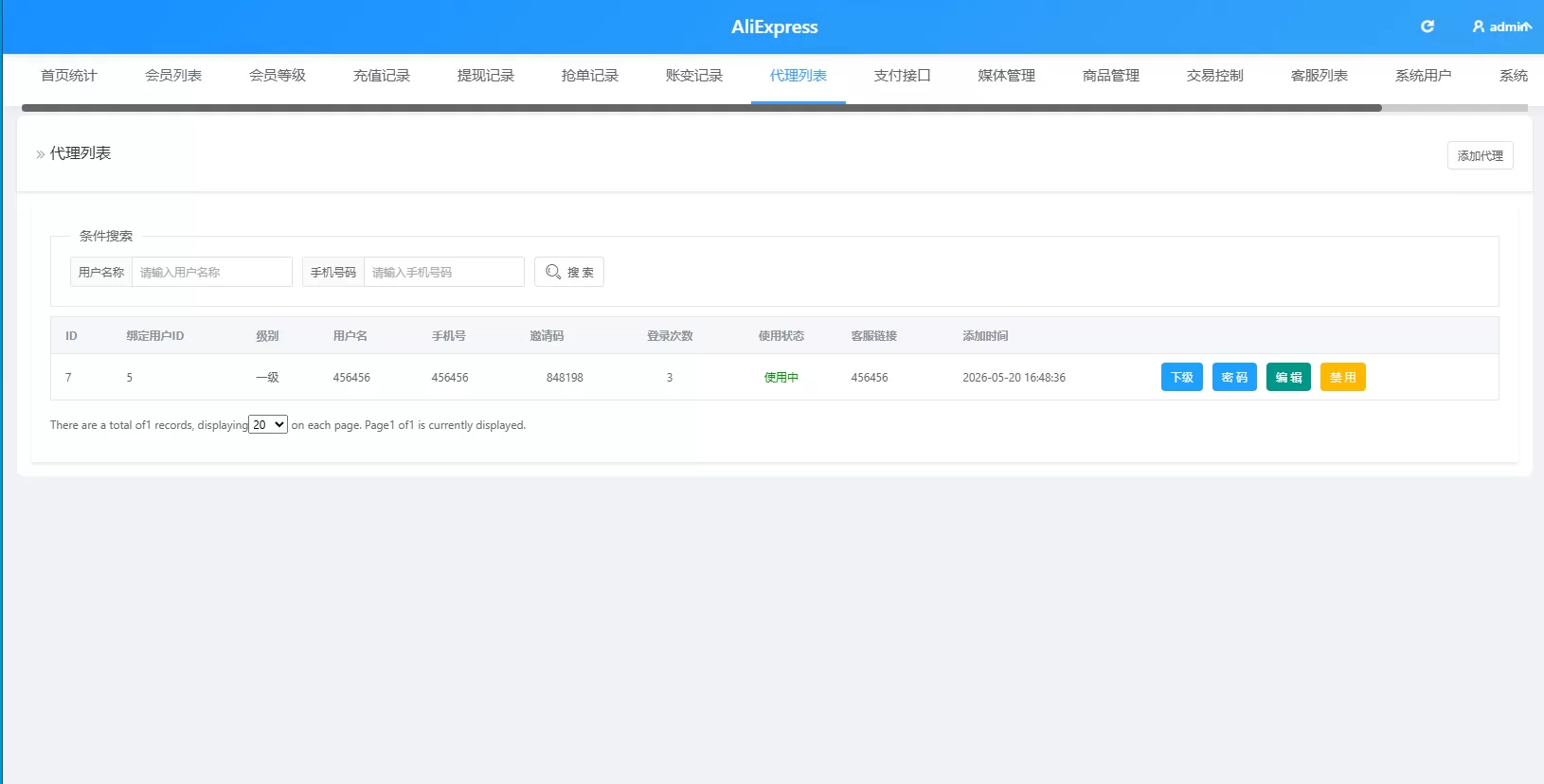Focus the 用户名称 input field

212,272
